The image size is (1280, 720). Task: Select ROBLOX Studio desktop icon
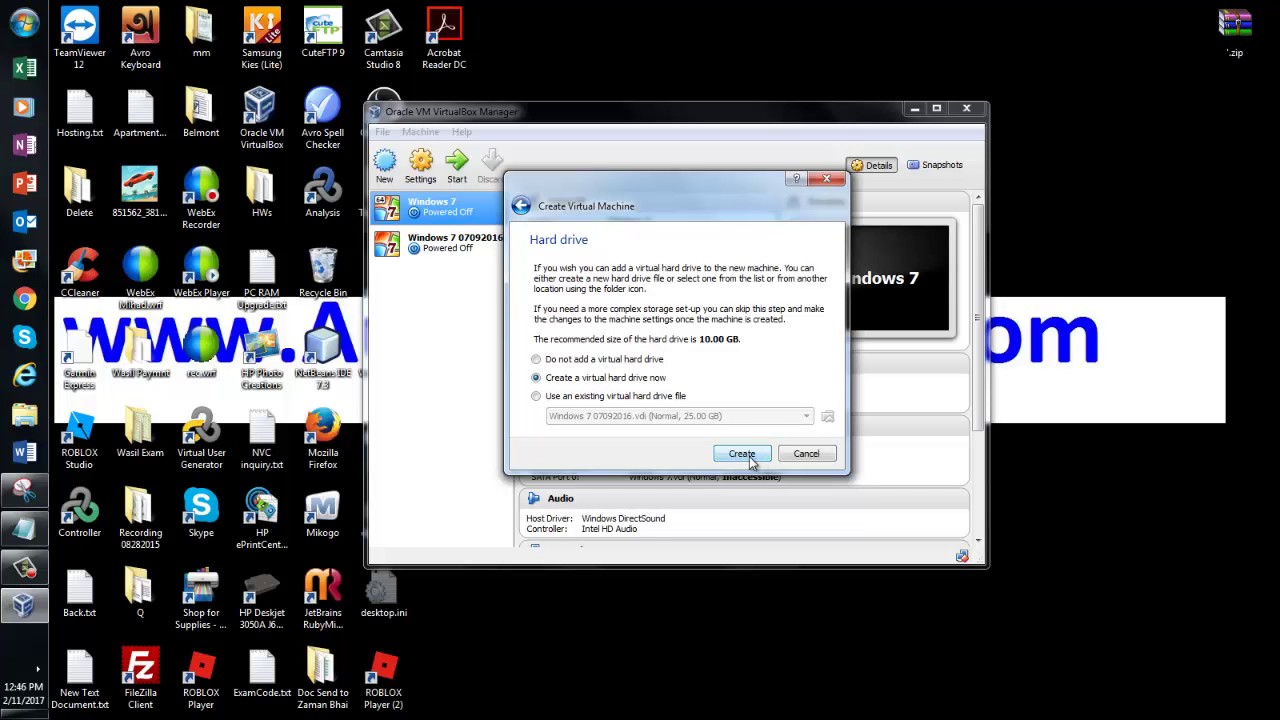[80, 439]
